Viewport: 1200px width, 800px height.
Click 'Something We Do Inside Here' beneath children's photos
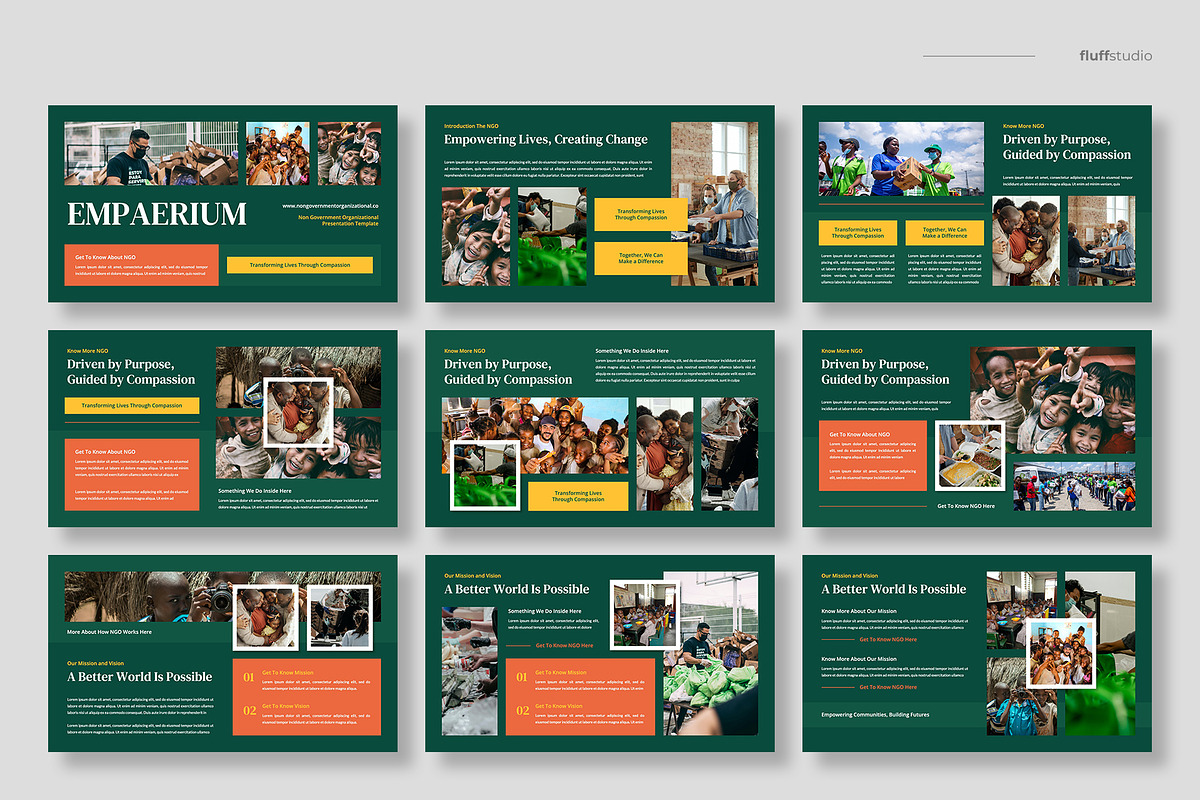pos(254,491)
